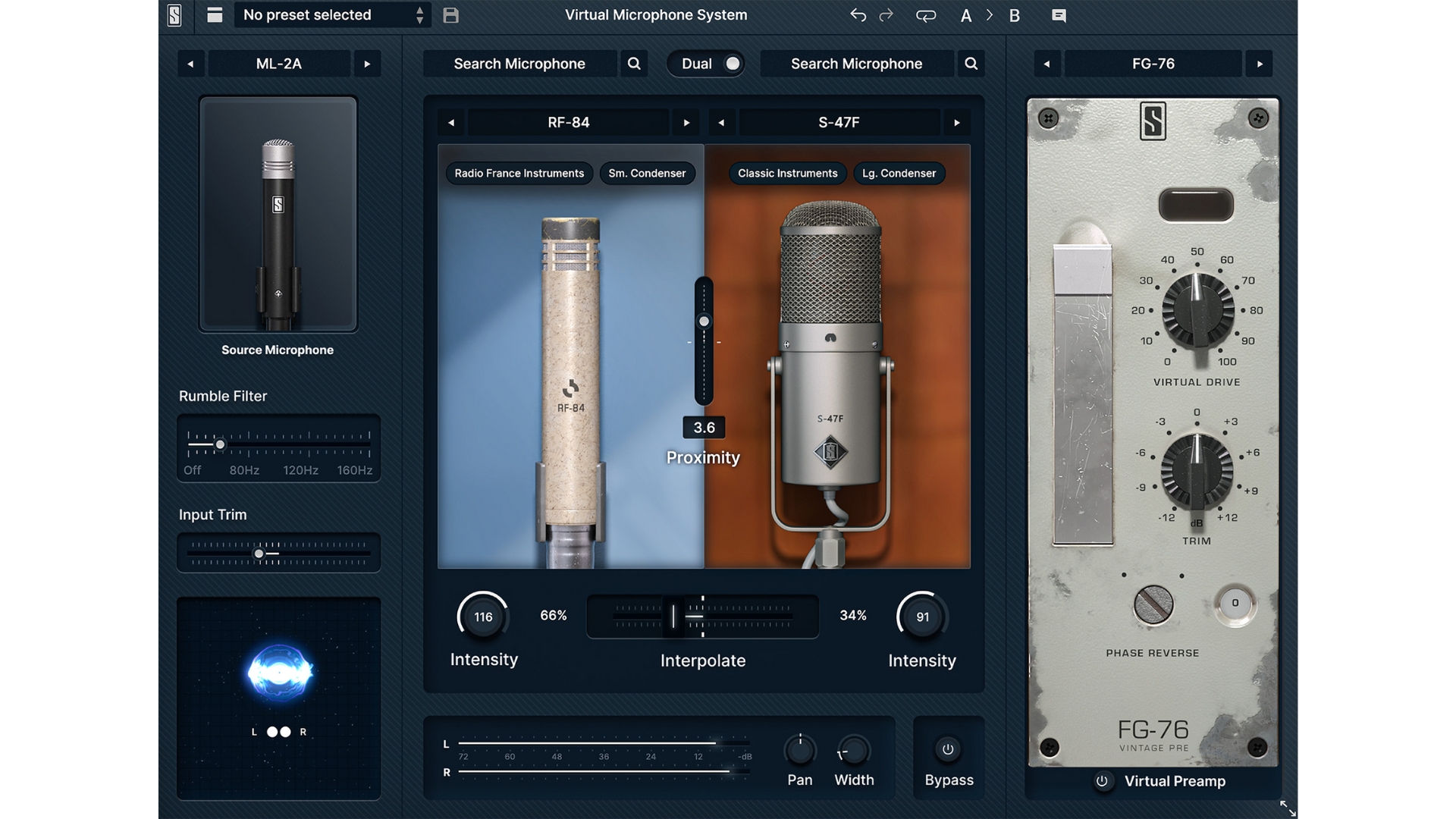Screen dimensions: 1456x819
Task: Click the right Search Microphone magnifier icon
Action: pyautogui.click(x=971, y=64)
